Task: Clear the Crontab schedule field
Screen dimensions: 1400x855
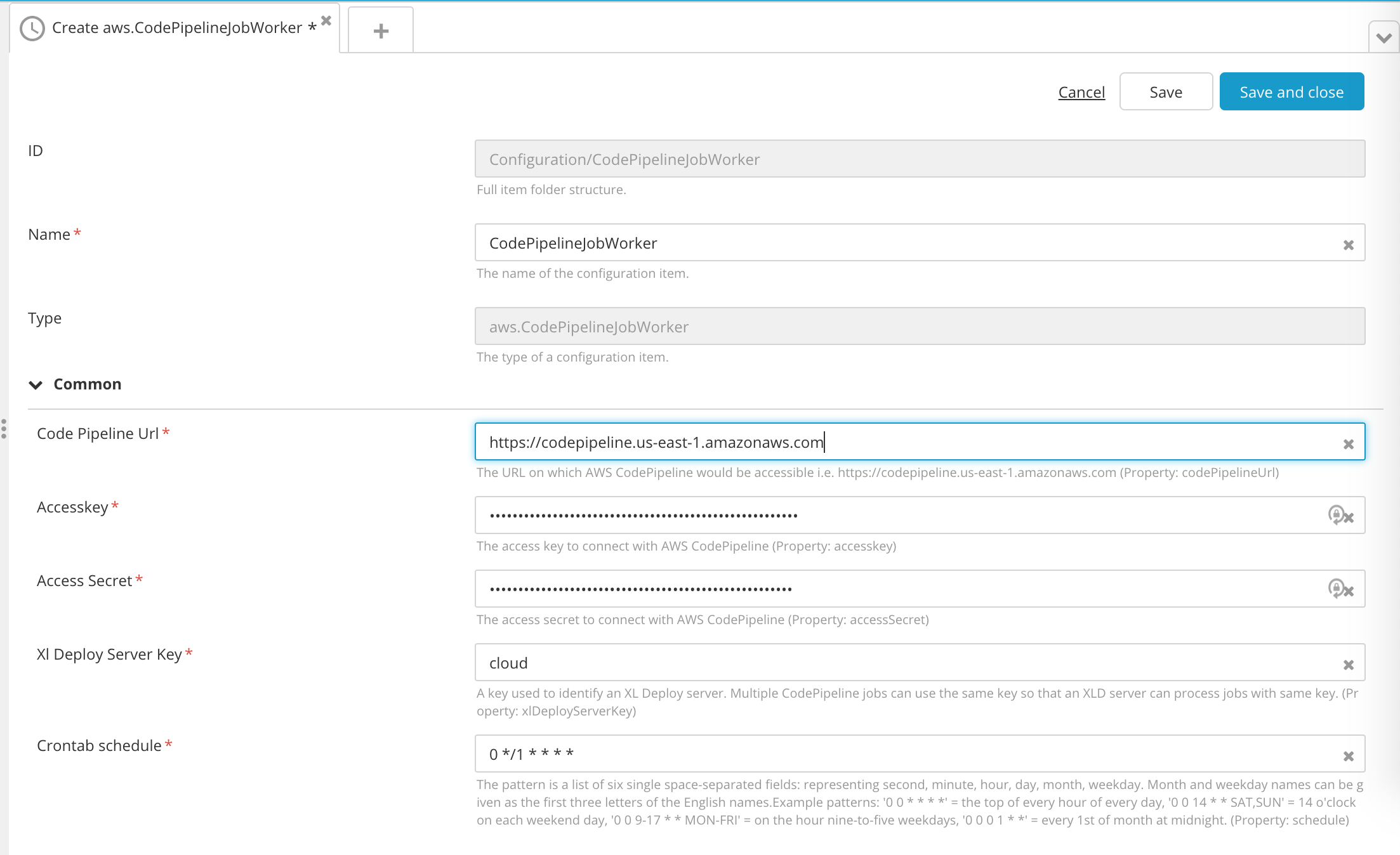Action: (1349, 756)
